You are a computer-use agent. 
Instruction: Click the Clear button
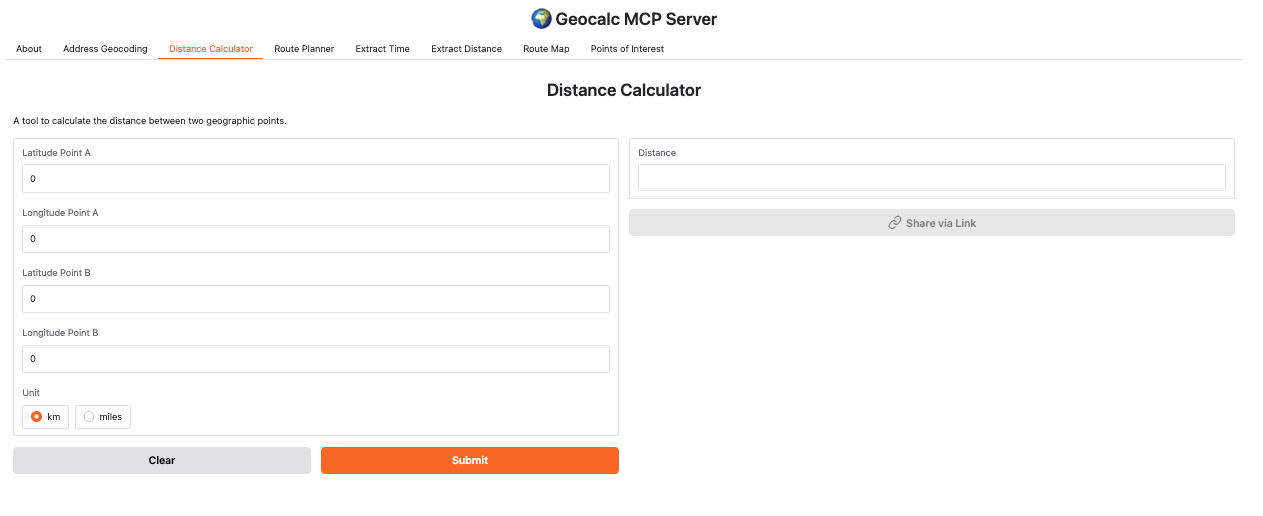click(162, 460)
